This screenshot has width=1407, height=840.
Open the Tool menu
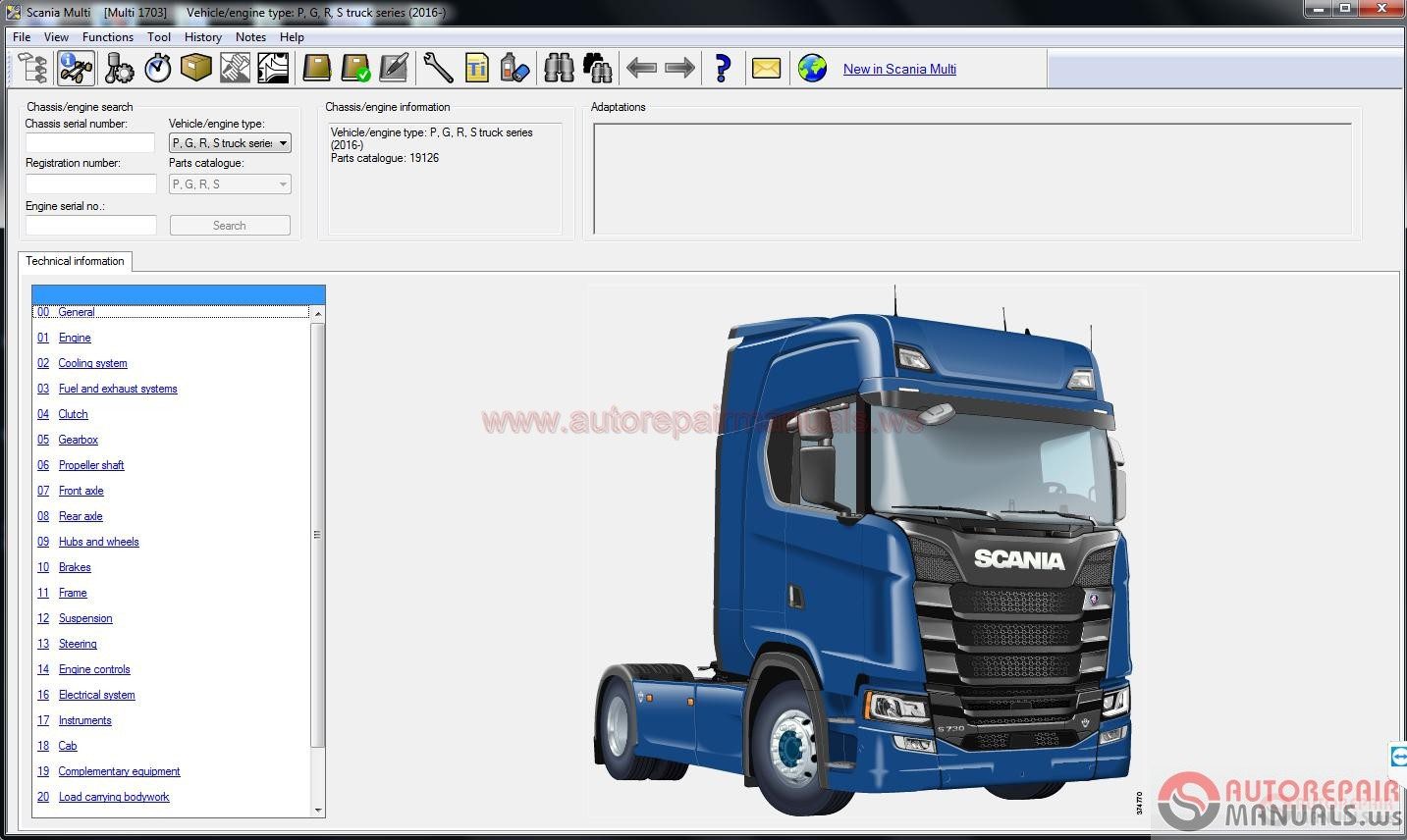[x=159, y=37]
